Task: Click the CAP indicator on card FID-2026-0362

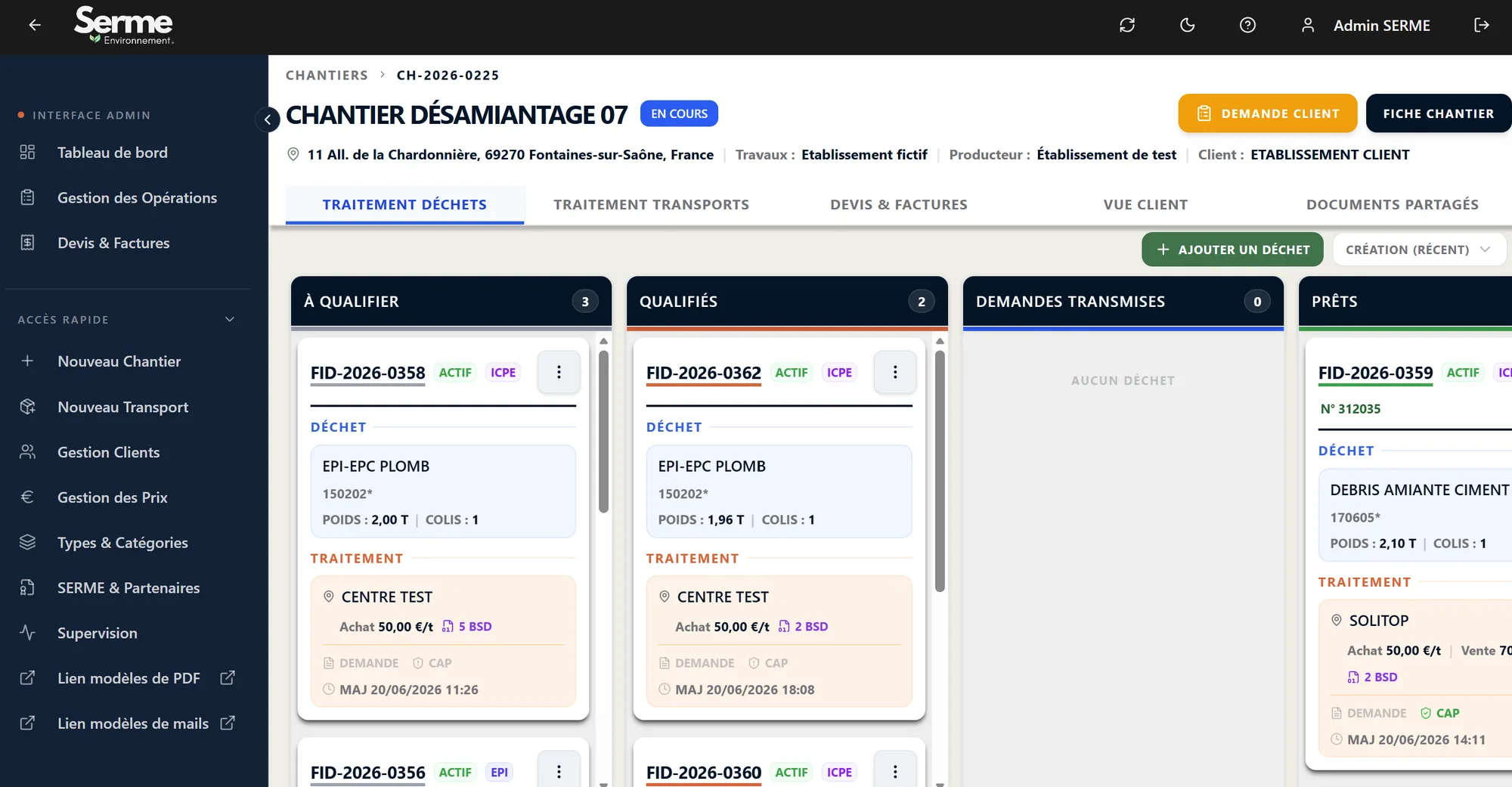Action: [x=768, y=663]
